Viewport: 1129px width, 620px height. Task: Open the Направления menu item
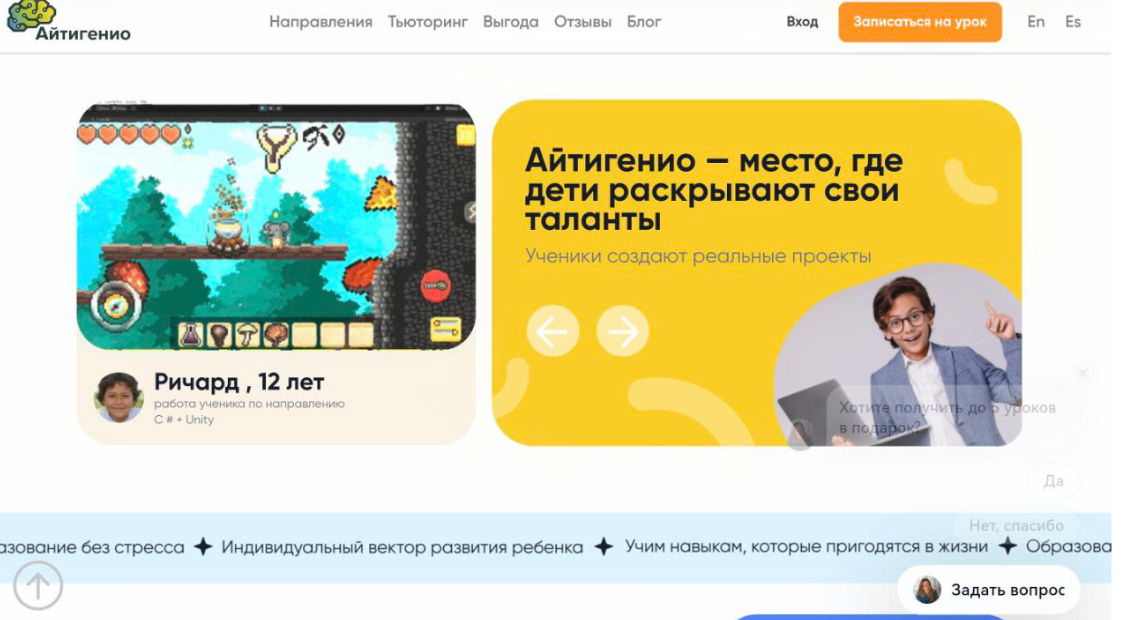pyautogui.click(x=320, y=22)
